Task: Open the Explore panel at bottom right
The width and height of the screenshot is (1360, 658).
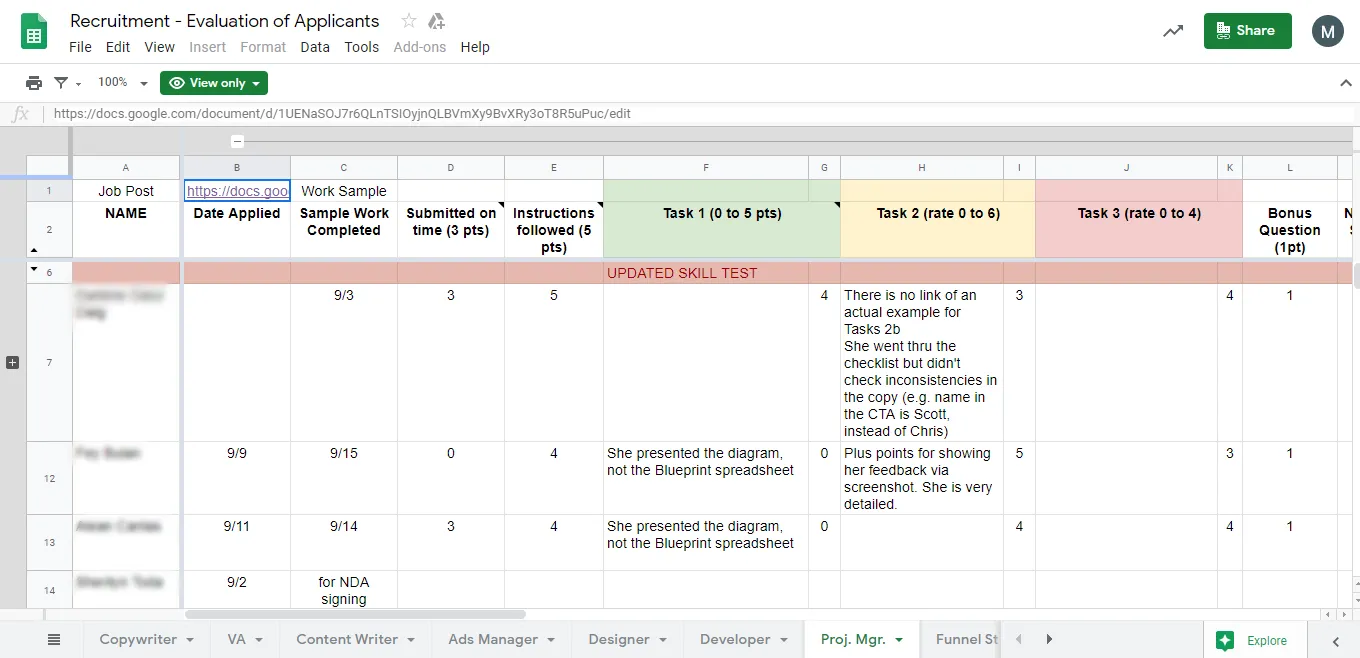Action: [1254, 639]
